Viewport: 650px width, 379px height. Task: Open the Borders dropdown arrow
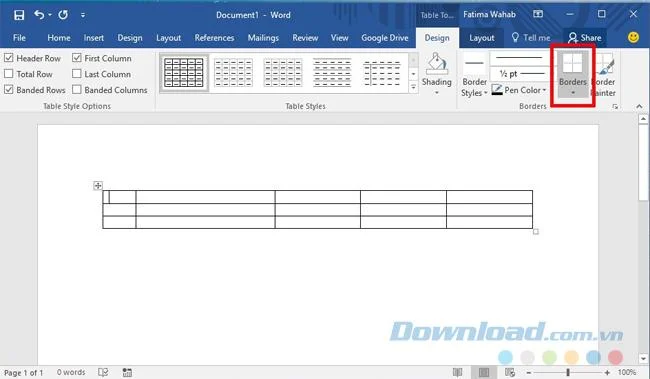[x=573, y=93]
